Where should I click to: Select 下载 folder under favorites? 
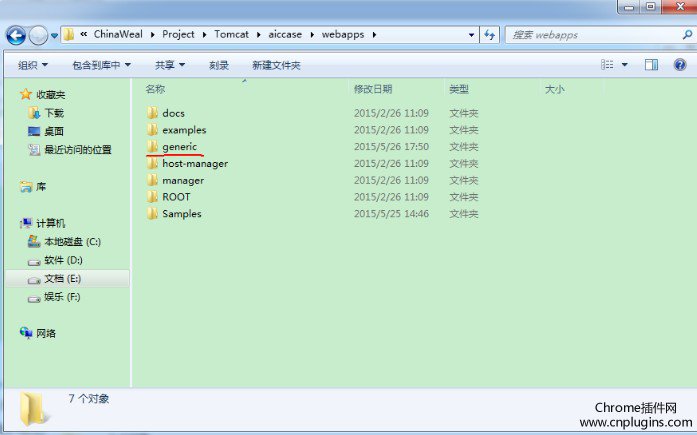(x=53, y=113)
